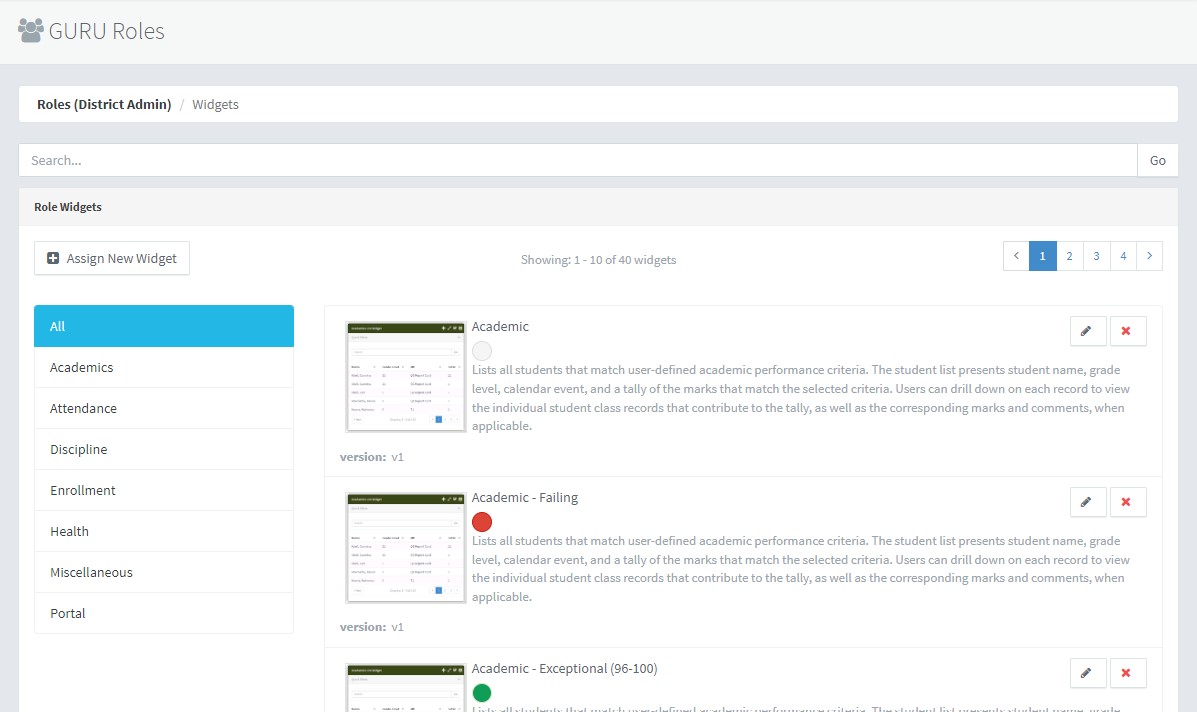Click the 'GURU Roles' page title

pos(107,31)
